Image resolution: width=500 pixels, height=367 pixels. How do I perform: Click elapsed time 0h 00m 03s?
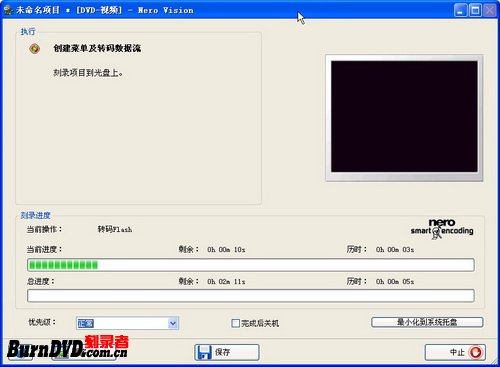click(x=395, y=250)
